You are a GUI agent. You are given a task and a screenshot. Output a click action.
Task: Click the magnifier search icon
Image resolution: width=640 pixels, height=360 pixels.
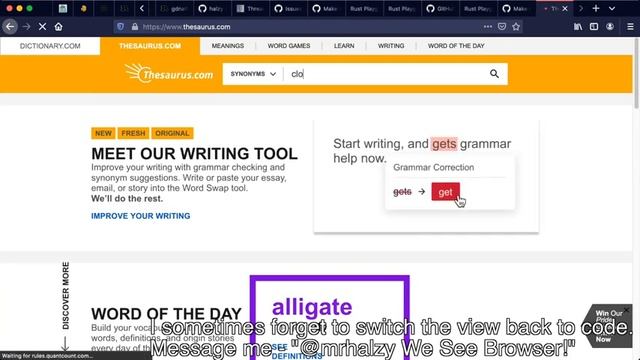tap(494, 74)
